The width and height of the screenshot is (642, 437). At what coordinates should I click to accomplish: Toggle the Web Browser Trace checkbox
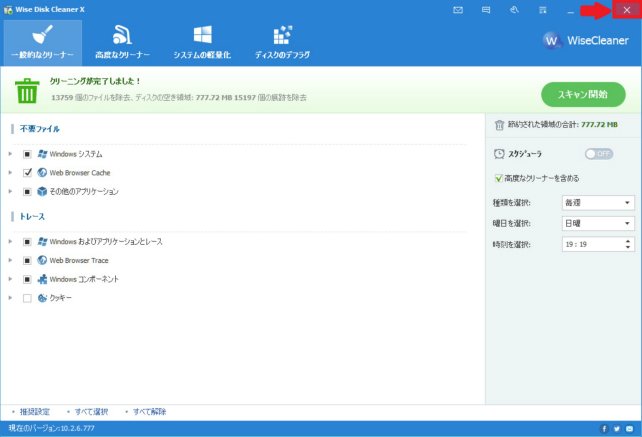tap(27, 260)
